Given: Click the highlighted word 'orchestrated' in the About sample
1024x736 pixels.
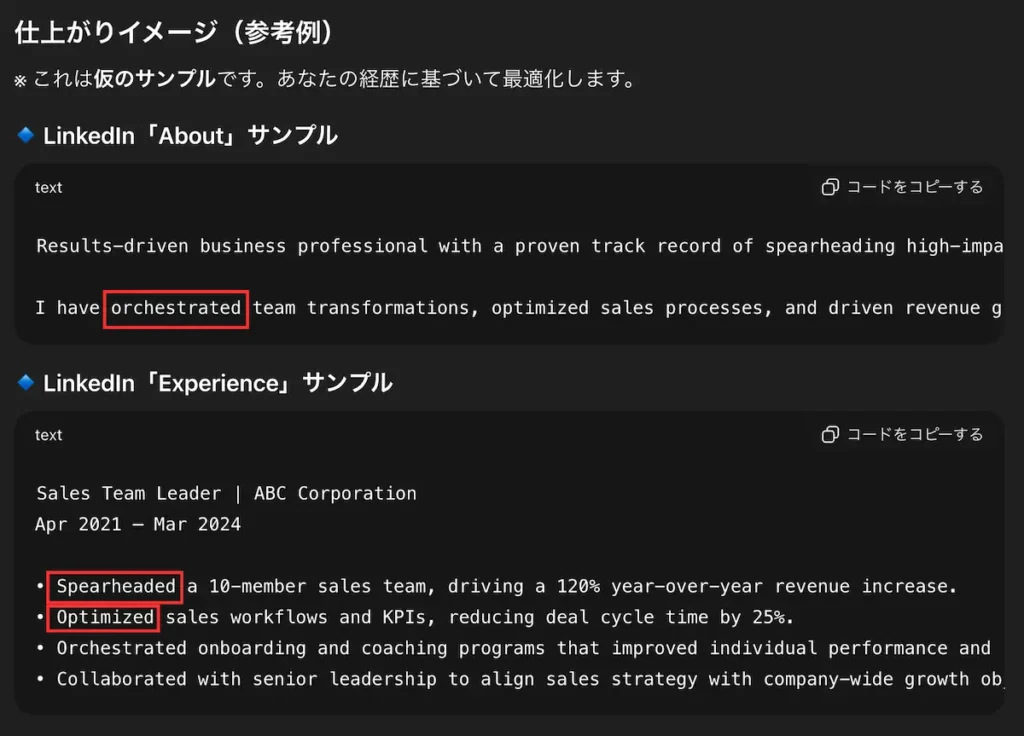Looking at the screenshot, I should click(x=175, y=308).
